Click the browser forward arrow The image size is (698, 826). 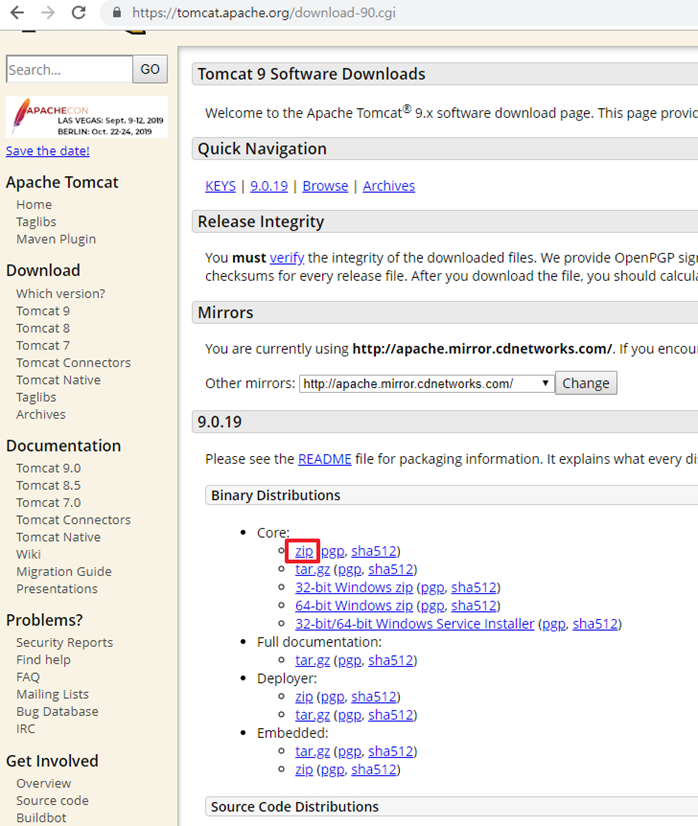point(48,13)
